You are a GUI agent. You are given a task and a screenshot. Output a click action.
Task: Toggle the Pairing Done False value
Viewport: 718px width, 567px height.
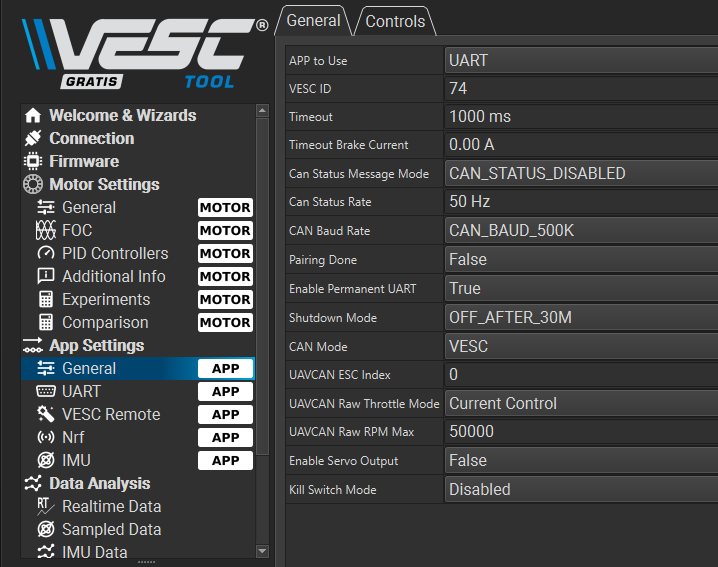582,260
